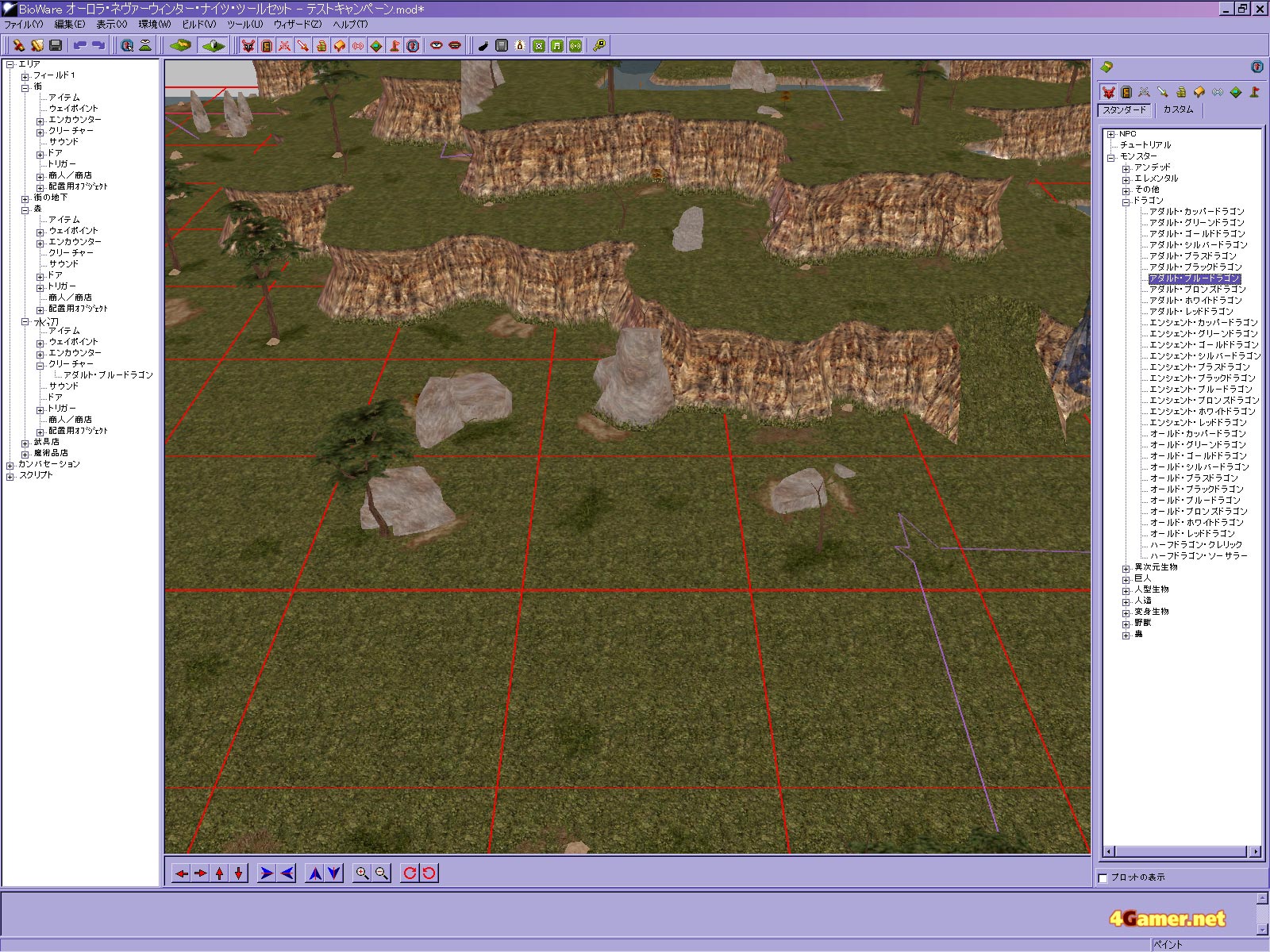1270x952 pixels.
Task: Select the flag waypoint icon in the palette panel
Action: (x=1254, y=92)
